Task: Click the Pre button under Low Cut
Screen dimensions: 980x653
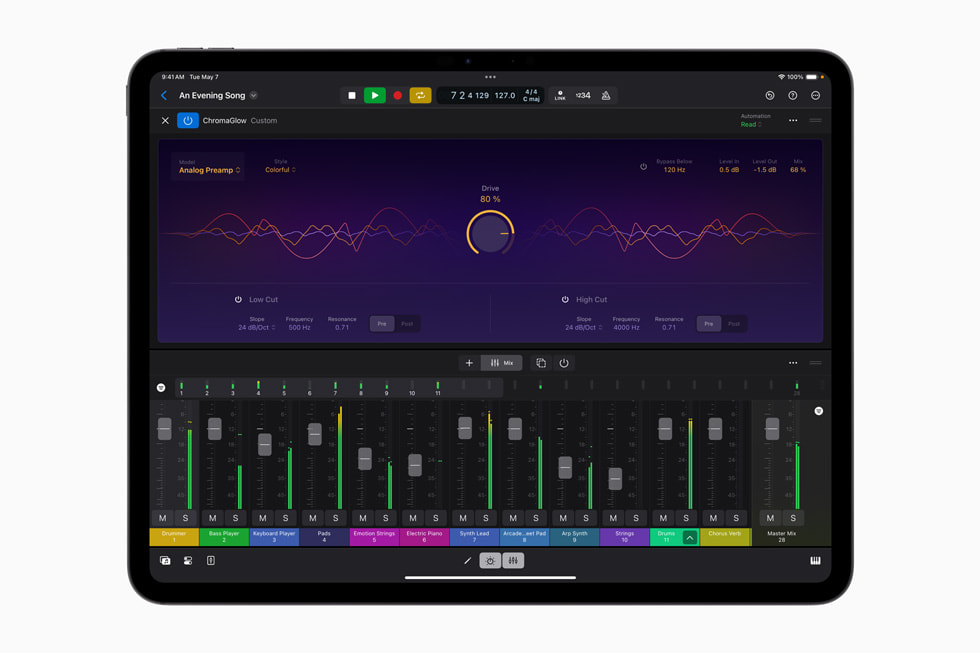Action: pyautogui.click(x=381, y=323)
